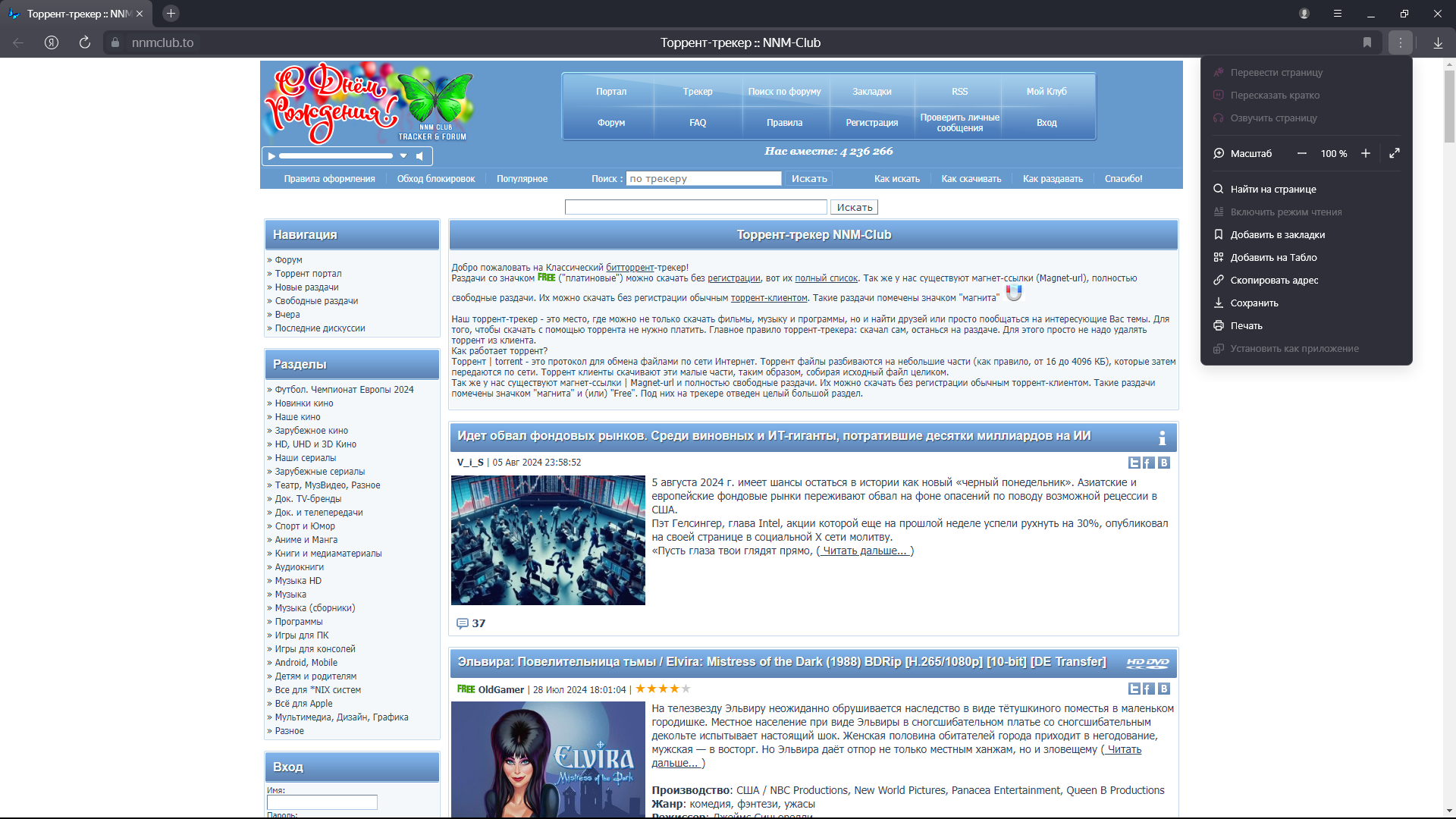Go back with the browser back arrow
This screenshot has width=1456, height=819.
click(x=18, y=42)
